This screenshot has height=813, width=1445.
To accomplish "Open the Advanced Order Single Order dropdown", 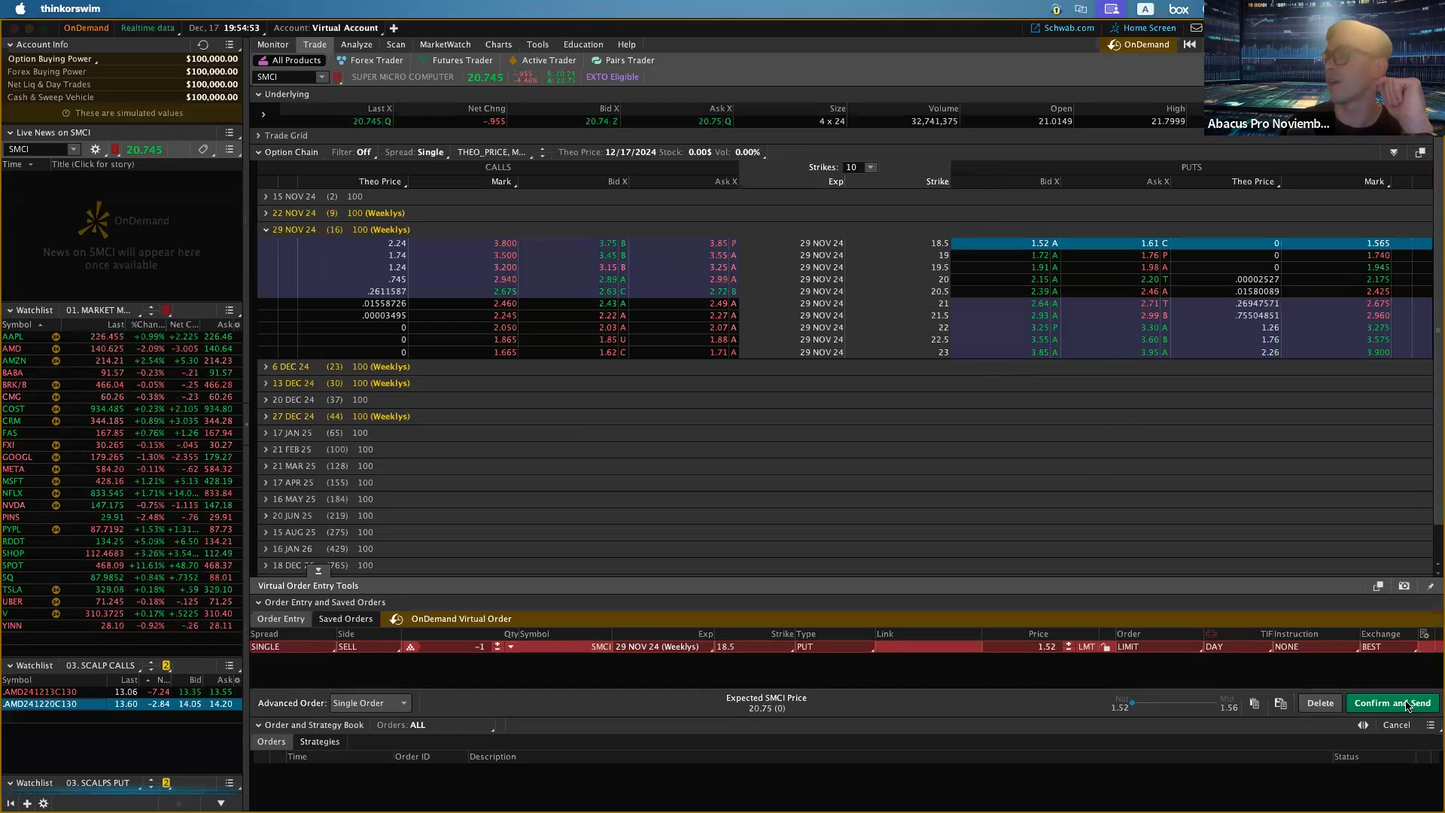I will 369,703.
